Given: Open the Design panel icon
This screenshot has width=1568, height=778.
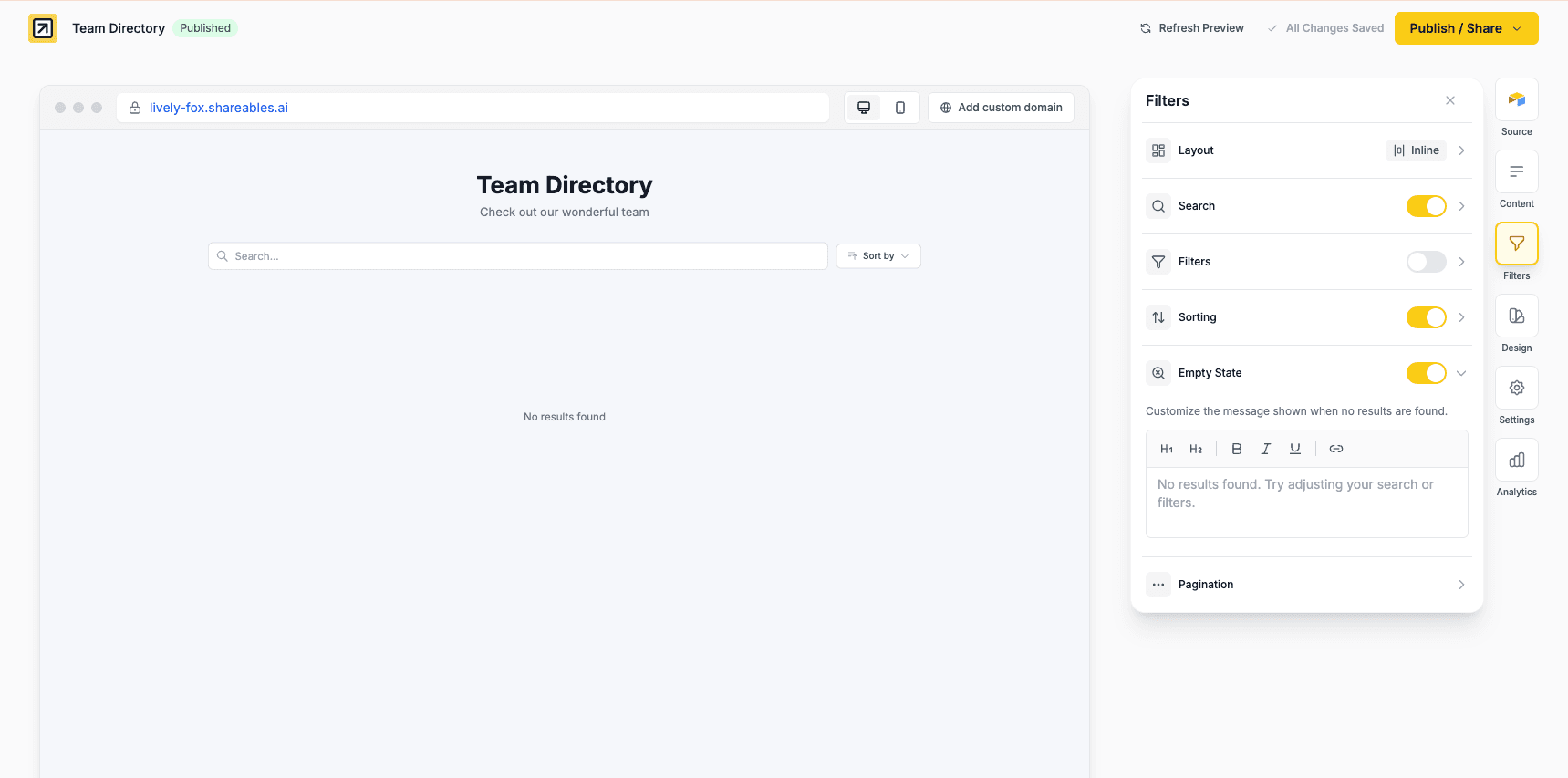Looking at the screenshot, I should pyautogui.click(x=1516, y=316).
